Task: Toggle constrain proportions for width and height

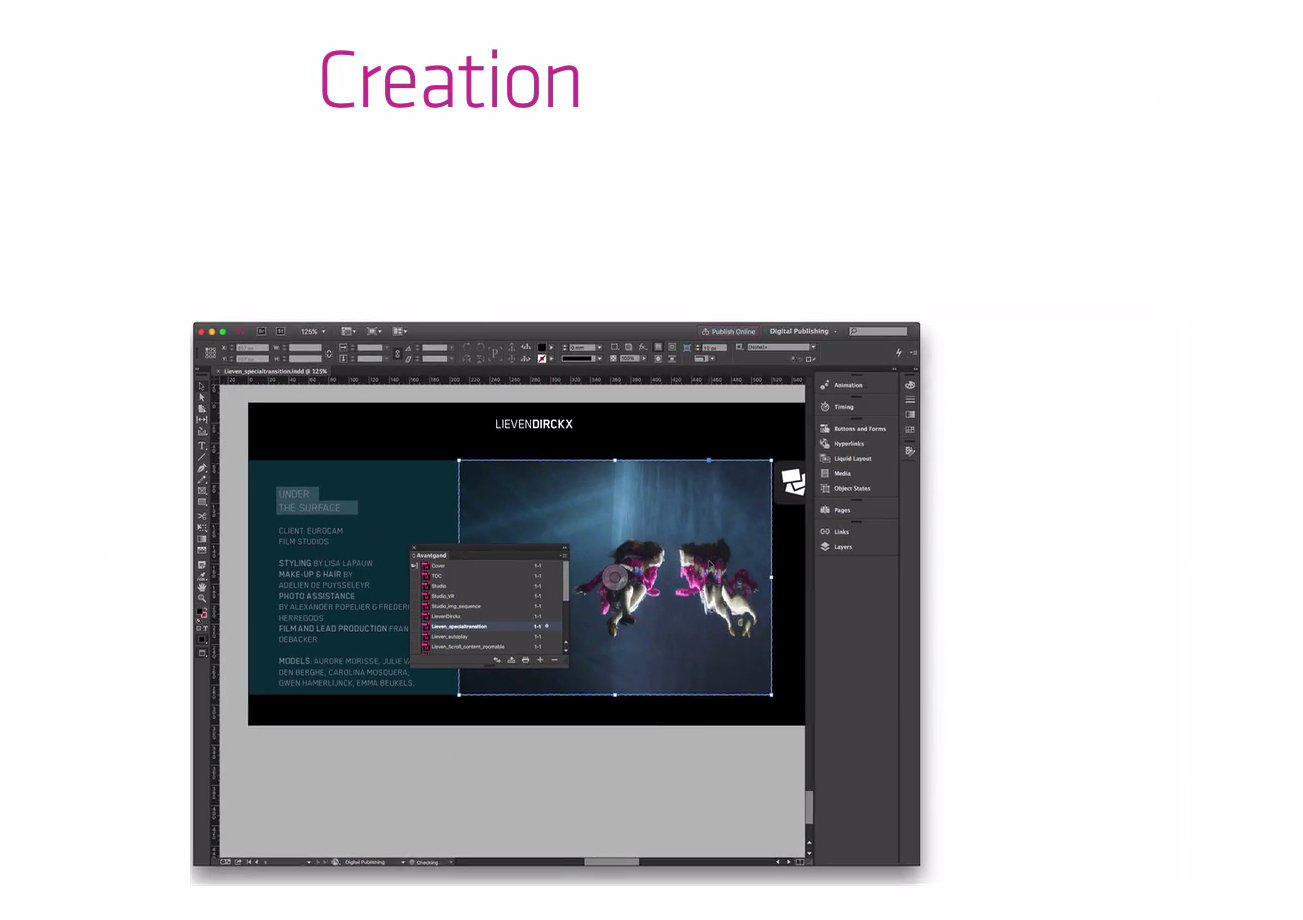Action: coord(329,353)
